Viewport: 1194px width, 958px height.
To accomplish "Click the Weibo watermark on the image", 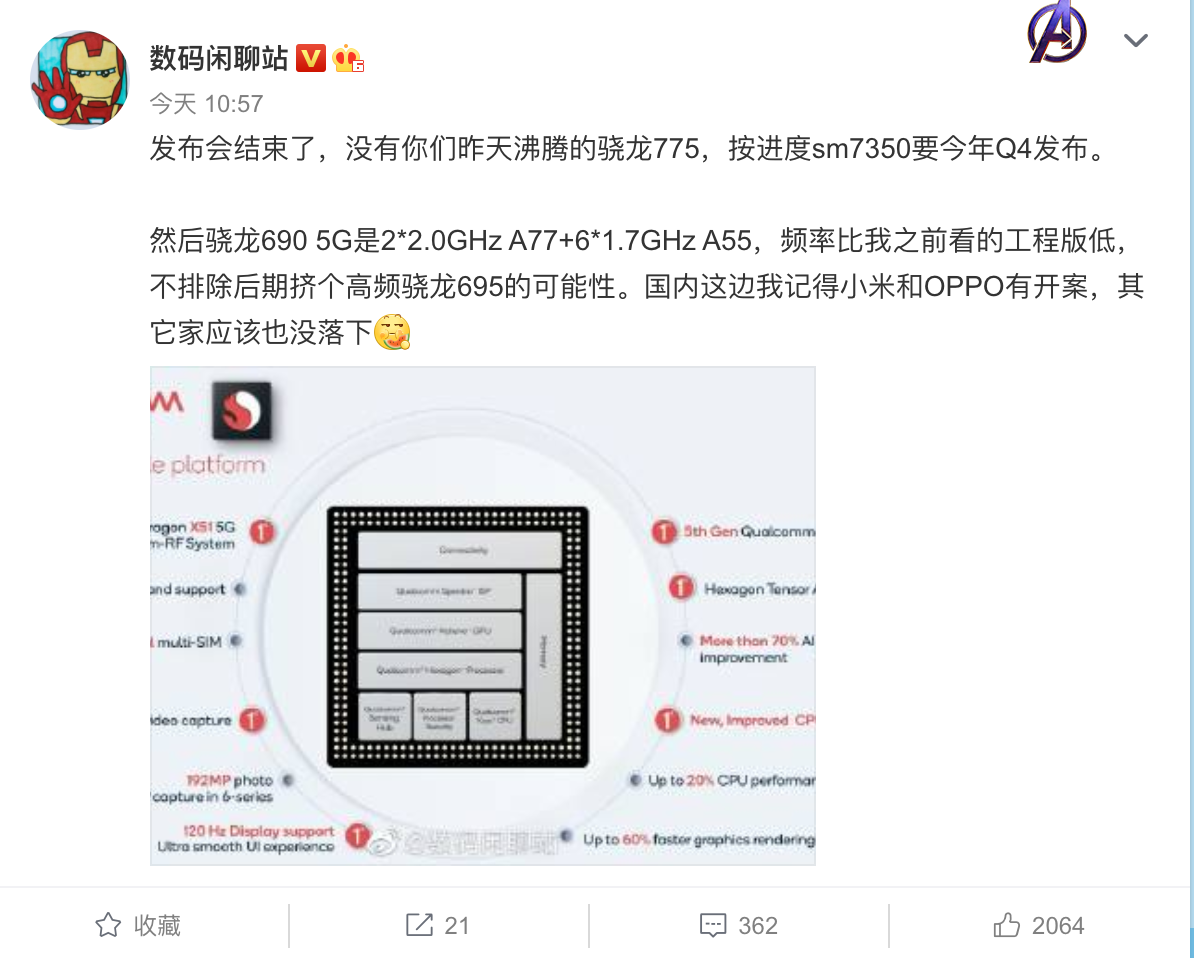I will point(465,840).
